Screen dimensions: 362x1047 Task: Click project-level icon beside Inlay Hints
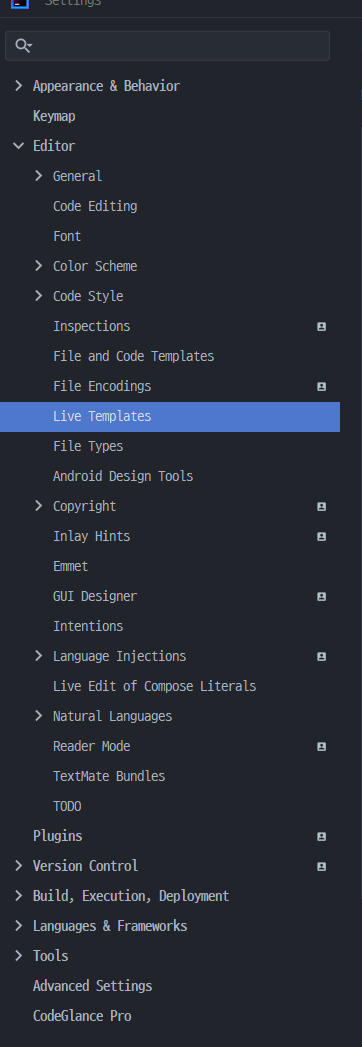point(321,537)
